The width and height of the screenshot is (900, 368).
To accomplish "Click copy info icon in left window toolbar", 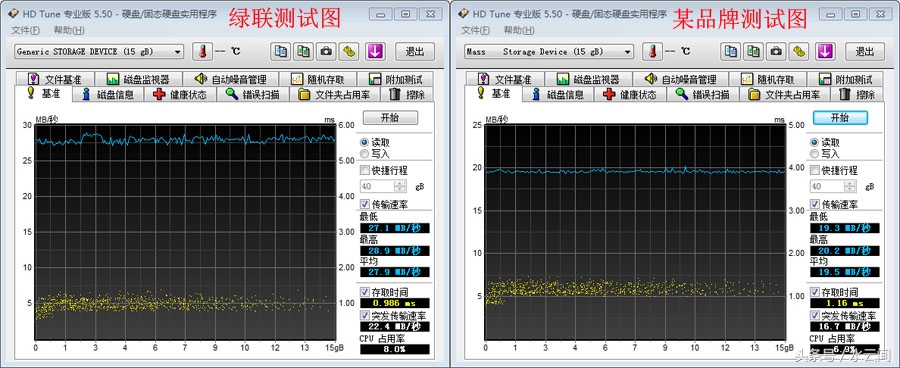I will 281,51.
